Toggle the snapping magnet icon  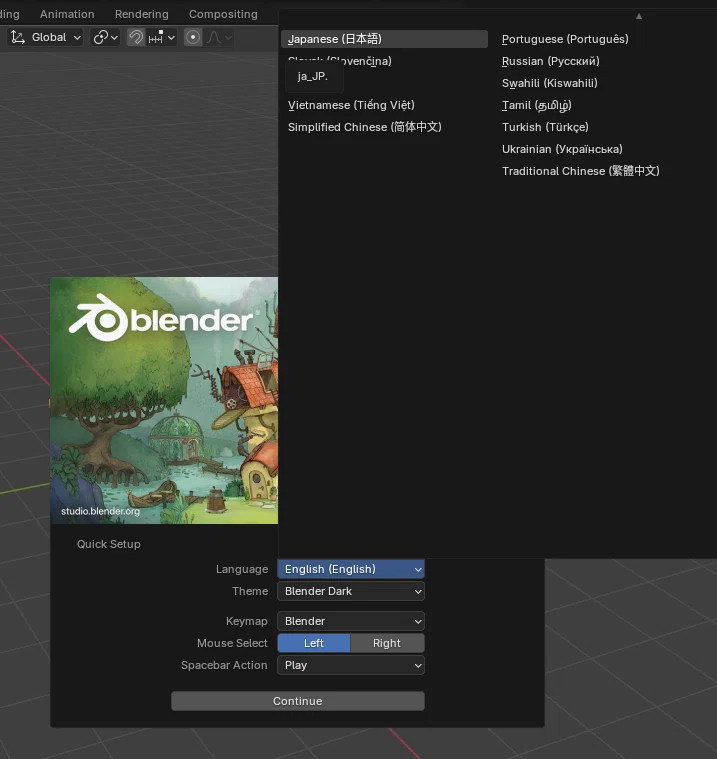(136, 37)
